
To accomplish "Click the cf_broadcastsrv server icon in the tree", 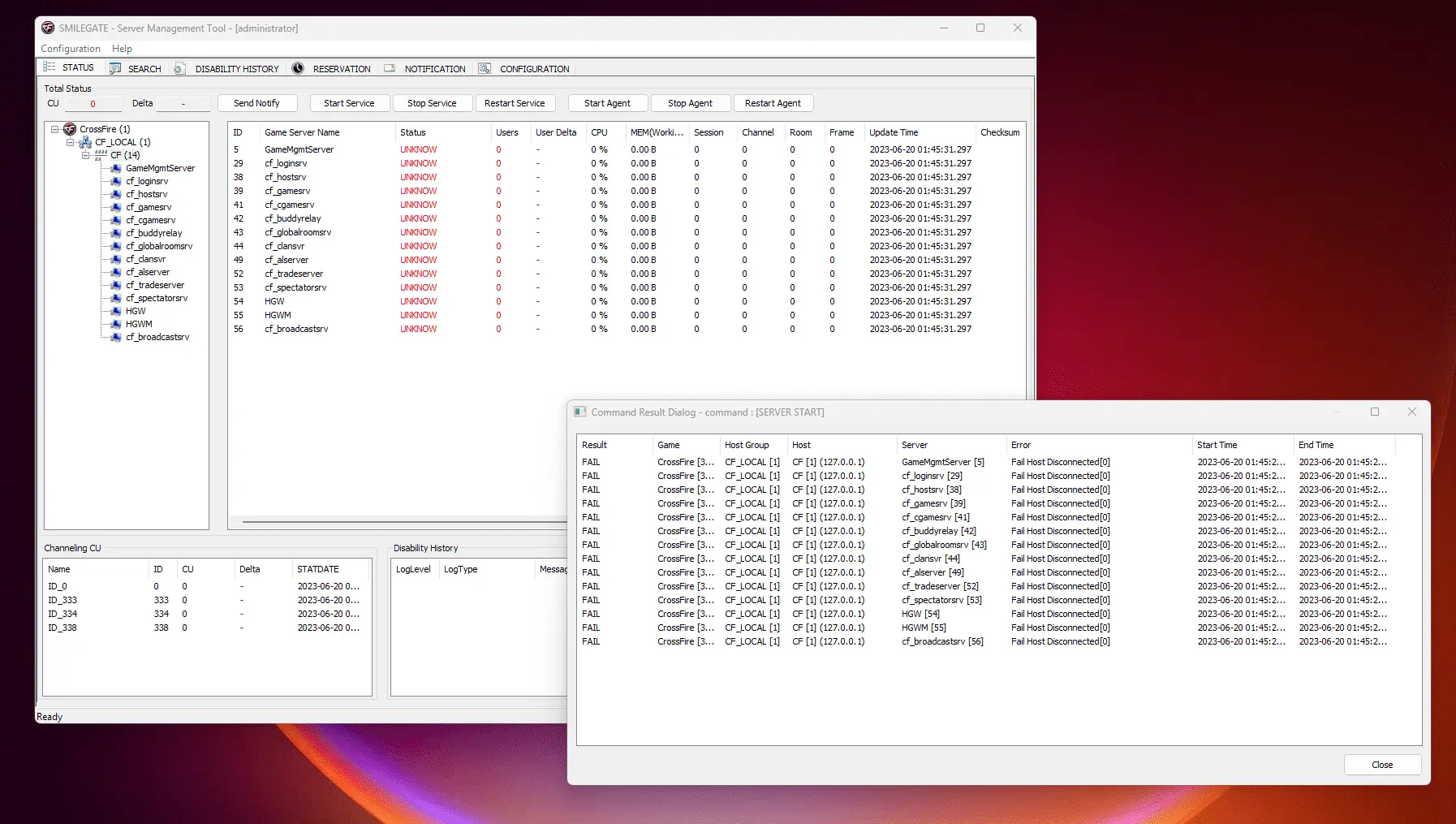I will pyautogui.click(x=116, y=337).
